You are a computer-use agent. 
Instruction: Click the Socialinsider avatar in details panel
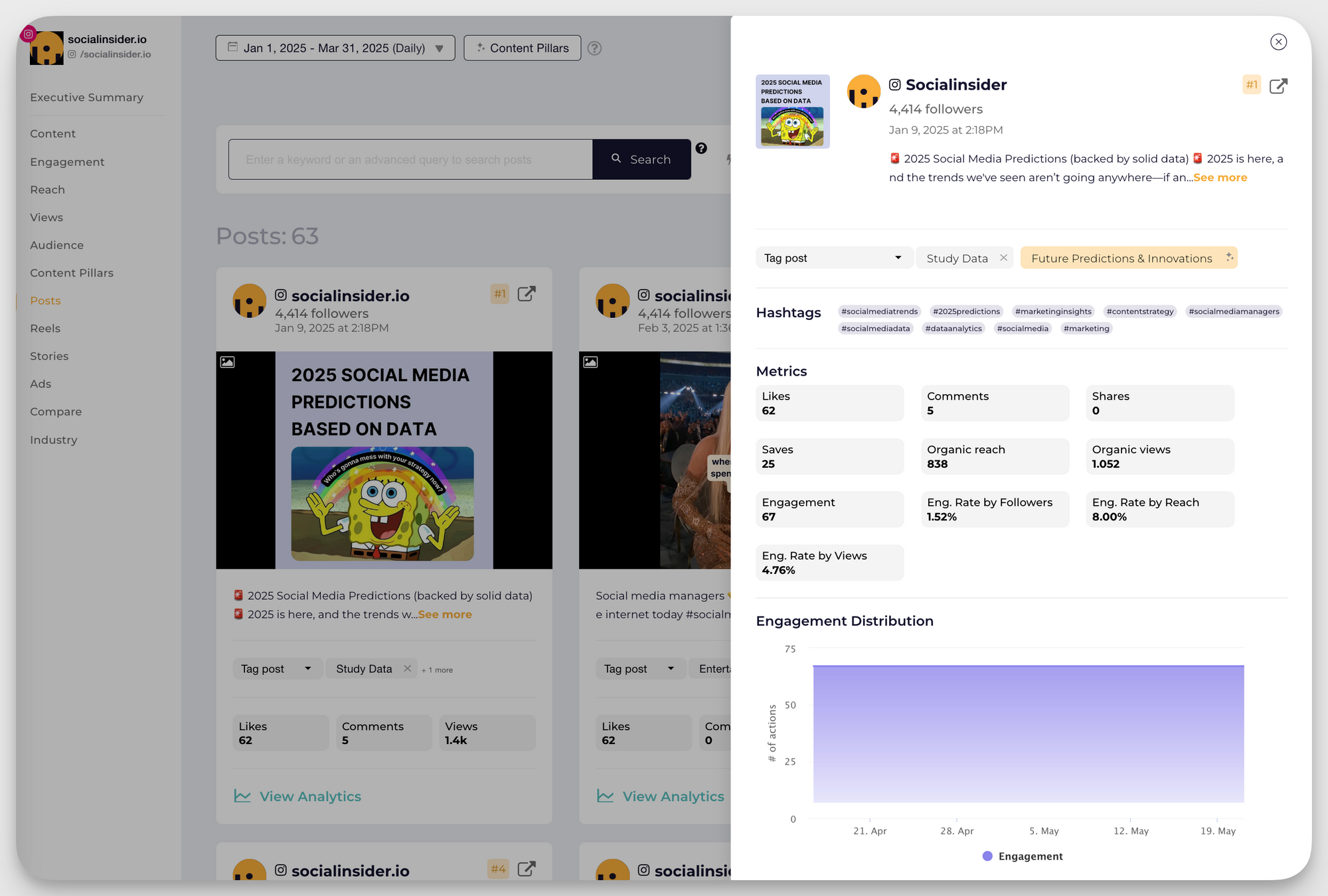pos(863,92)
